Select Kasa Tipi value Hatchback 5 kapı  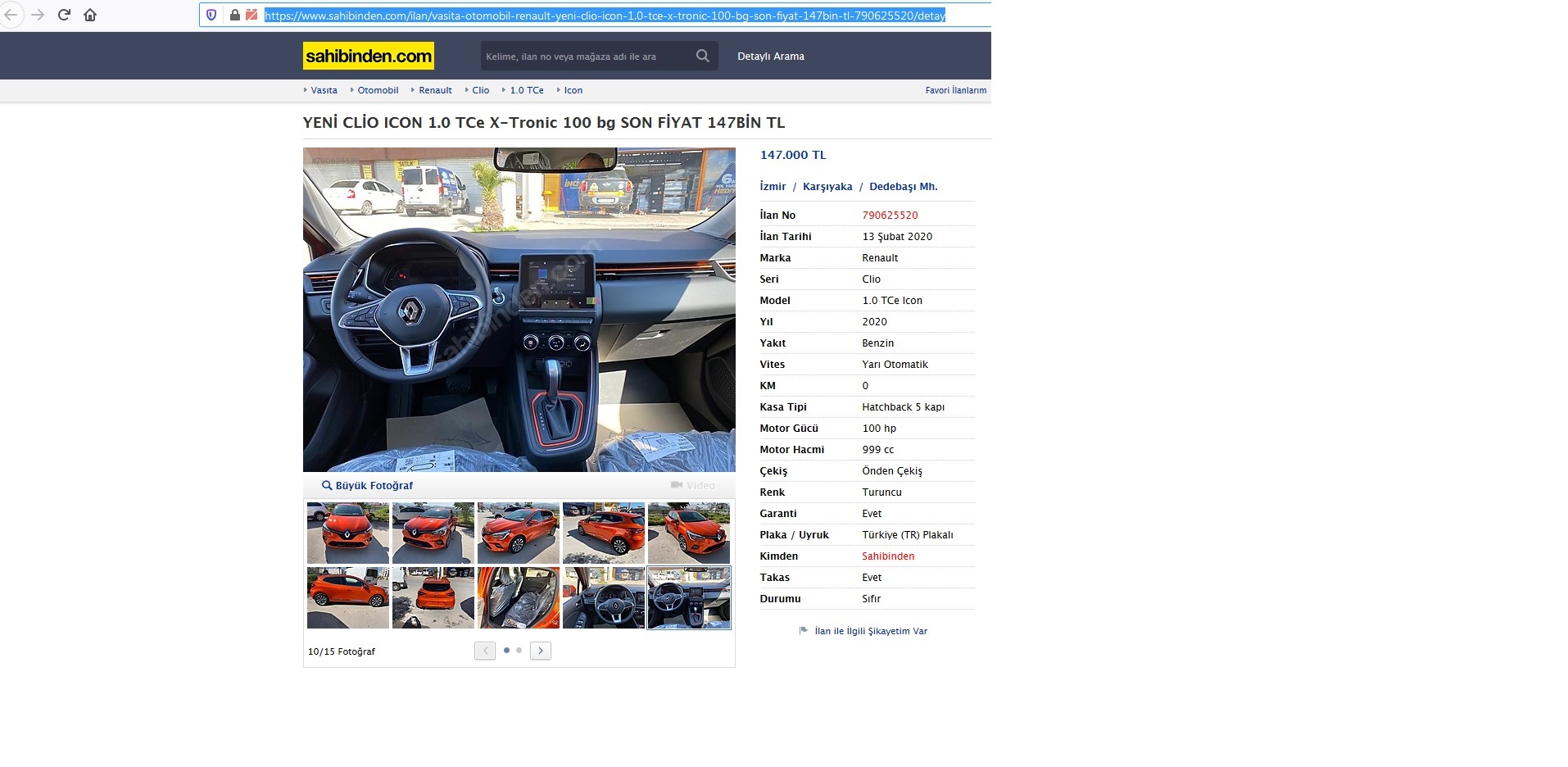pos(903,407)
